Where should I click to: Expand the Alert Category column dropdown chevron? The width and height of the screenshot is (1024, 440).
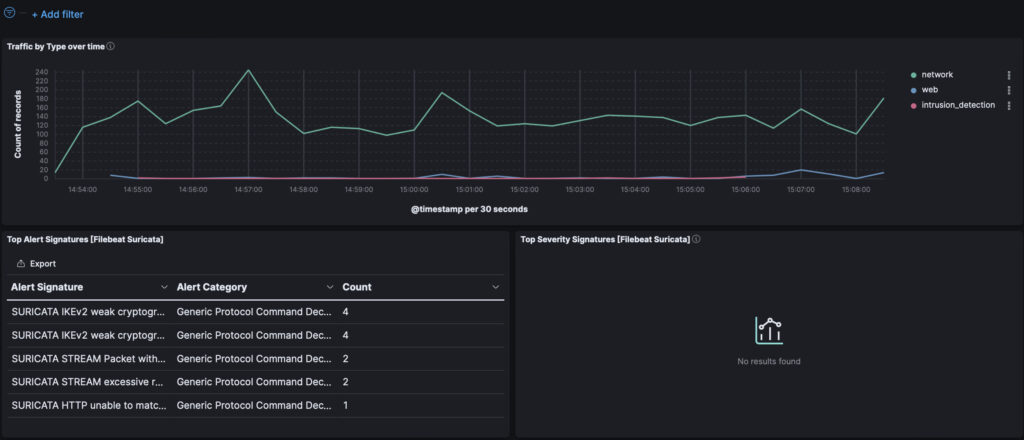330,288
